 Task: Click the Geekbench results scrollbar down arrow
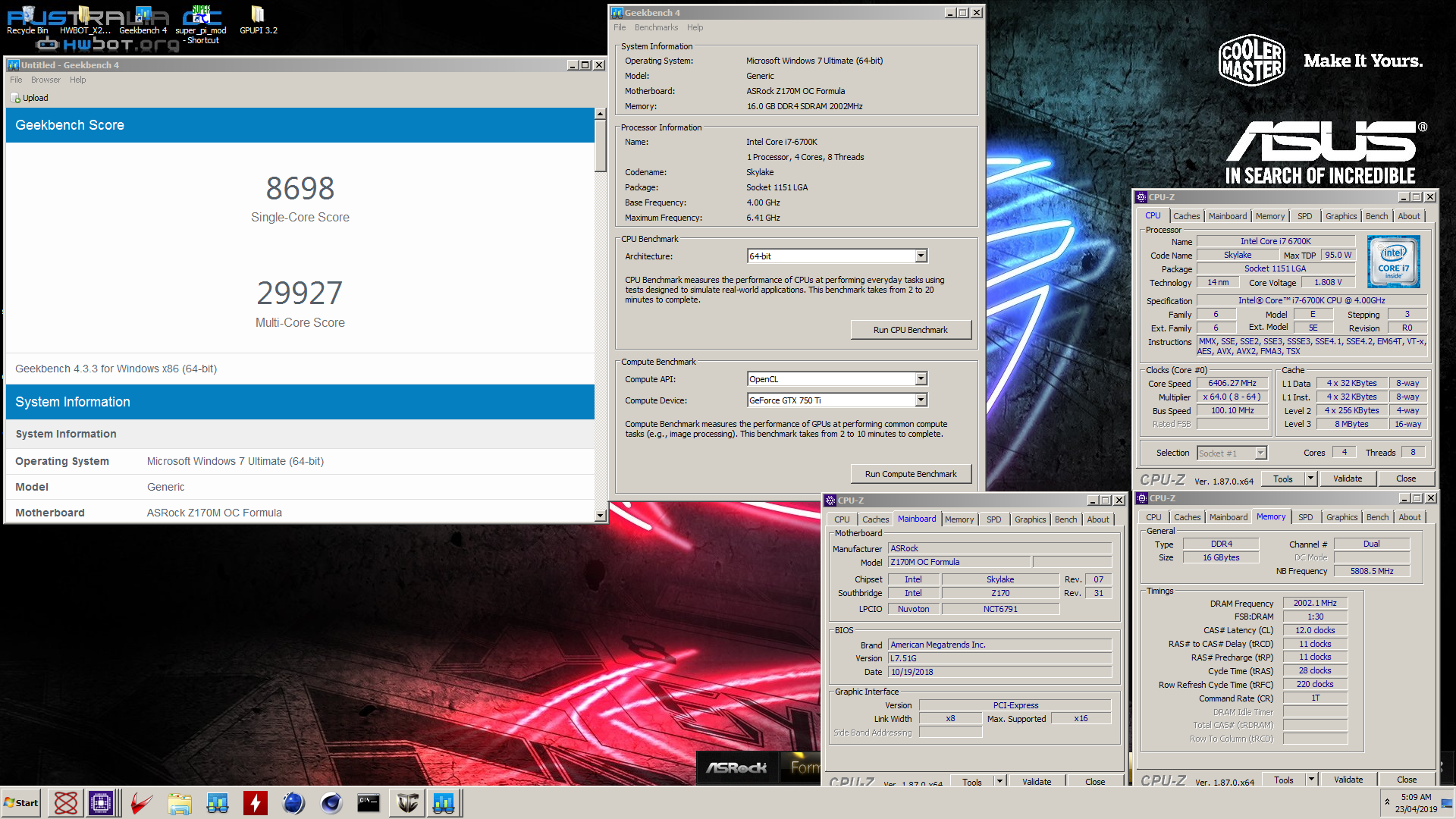point(600,516)
